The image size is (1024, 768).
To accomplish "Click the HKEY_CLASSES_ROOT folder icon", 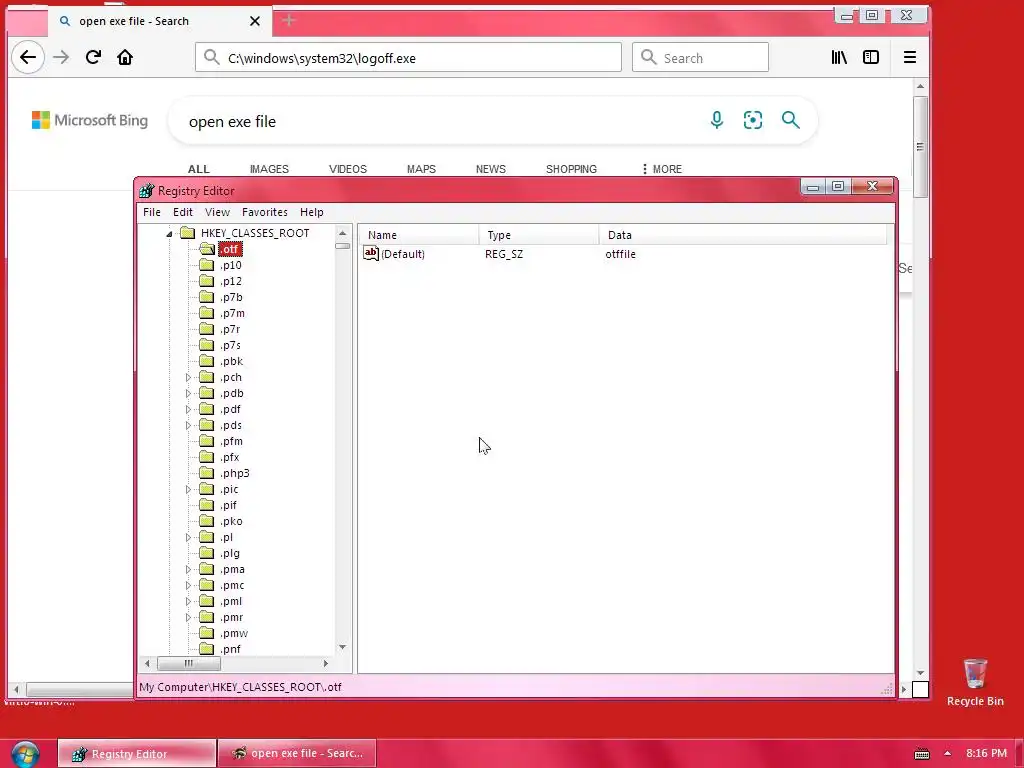I will click(x=187, y=232).
